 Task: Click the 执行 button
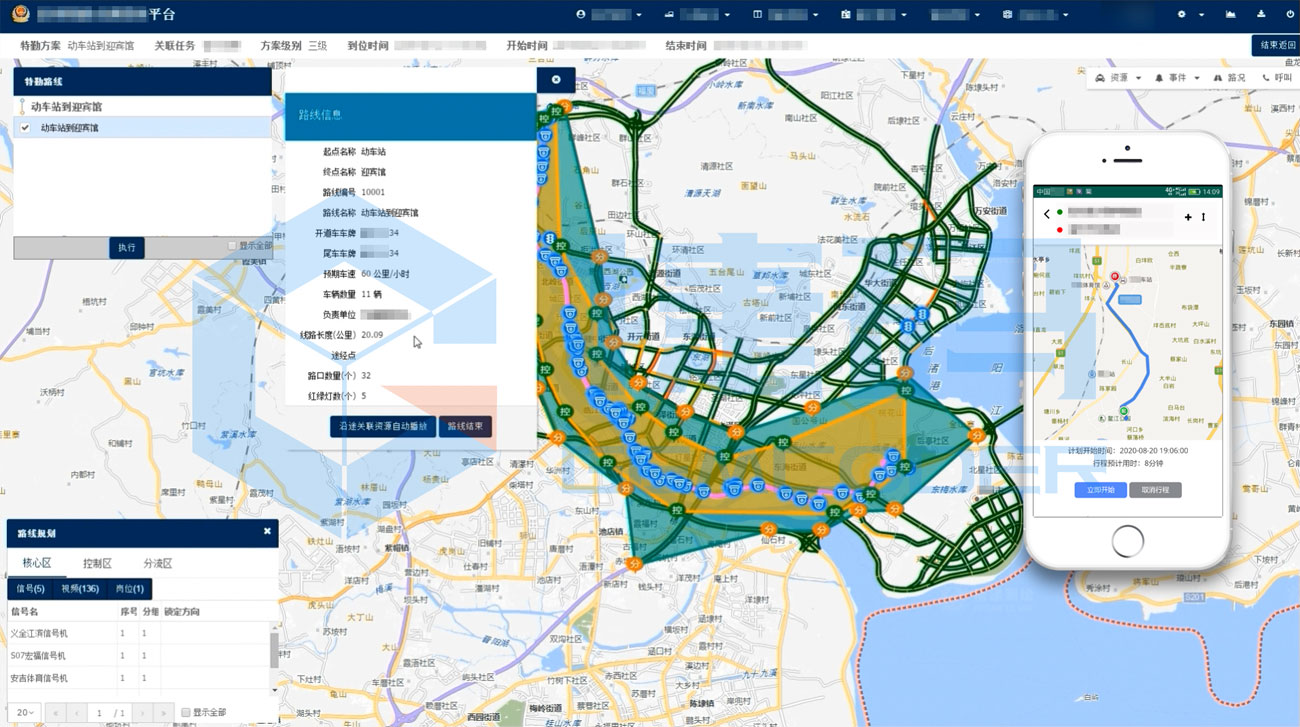[x=127, y=247]
